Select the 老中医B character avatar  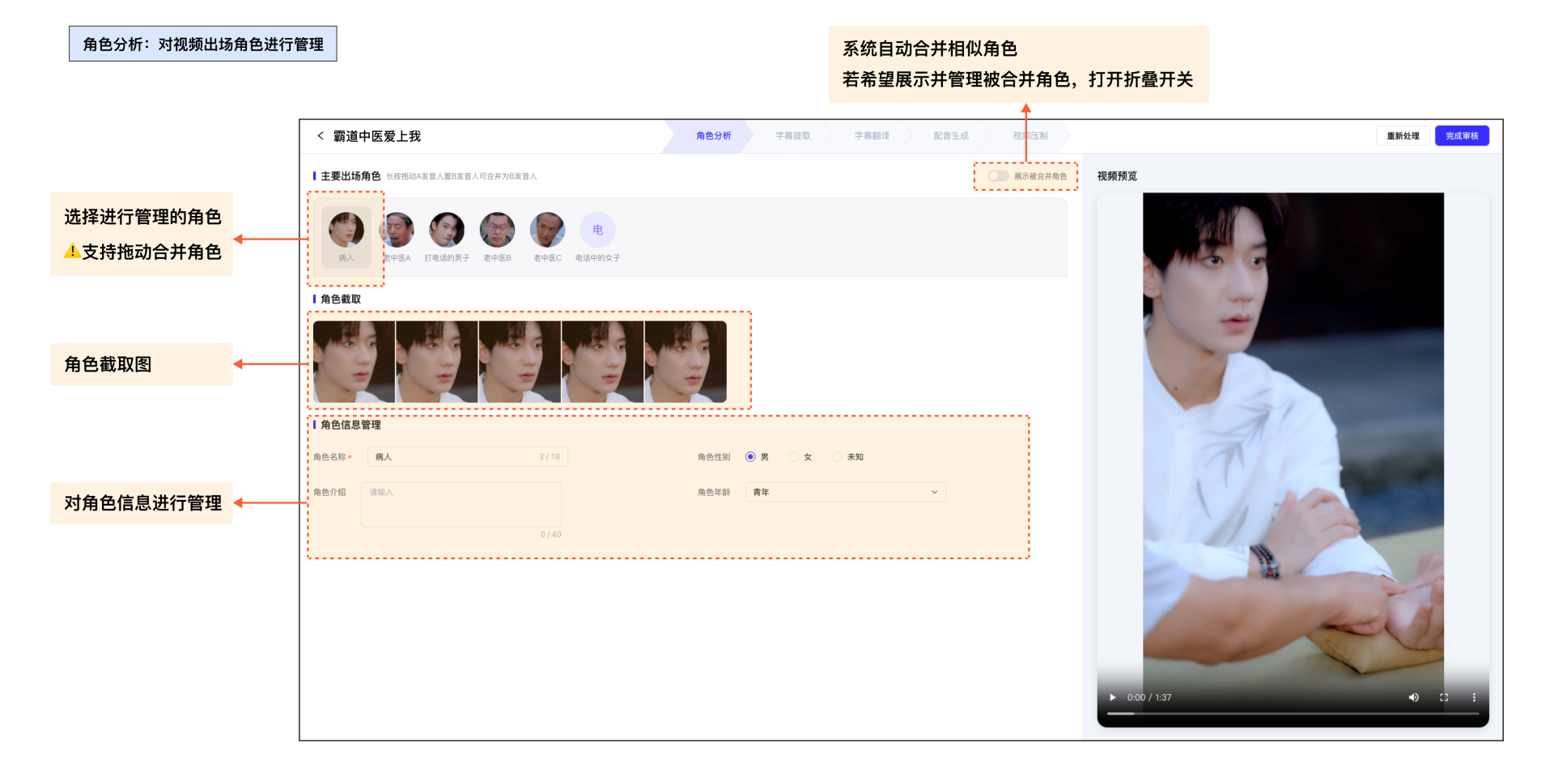[497, 230]
